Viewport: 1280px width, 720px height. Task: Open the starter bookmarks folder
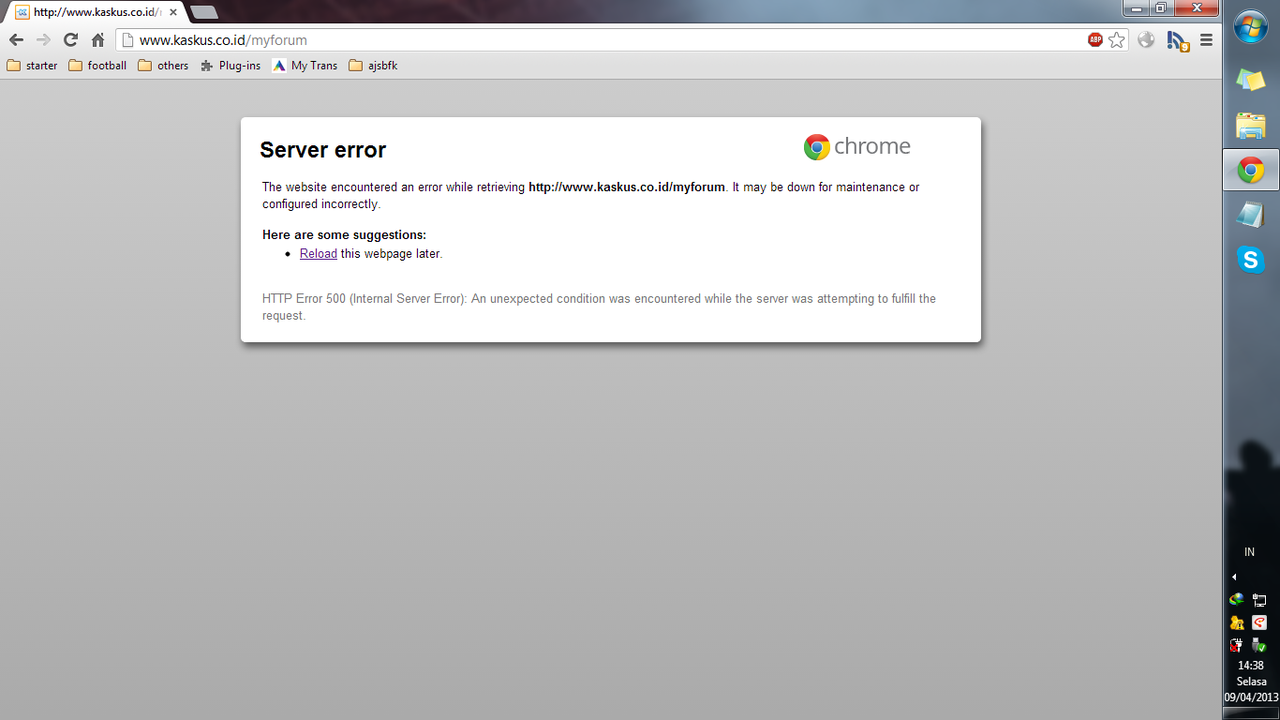(32, 66)
